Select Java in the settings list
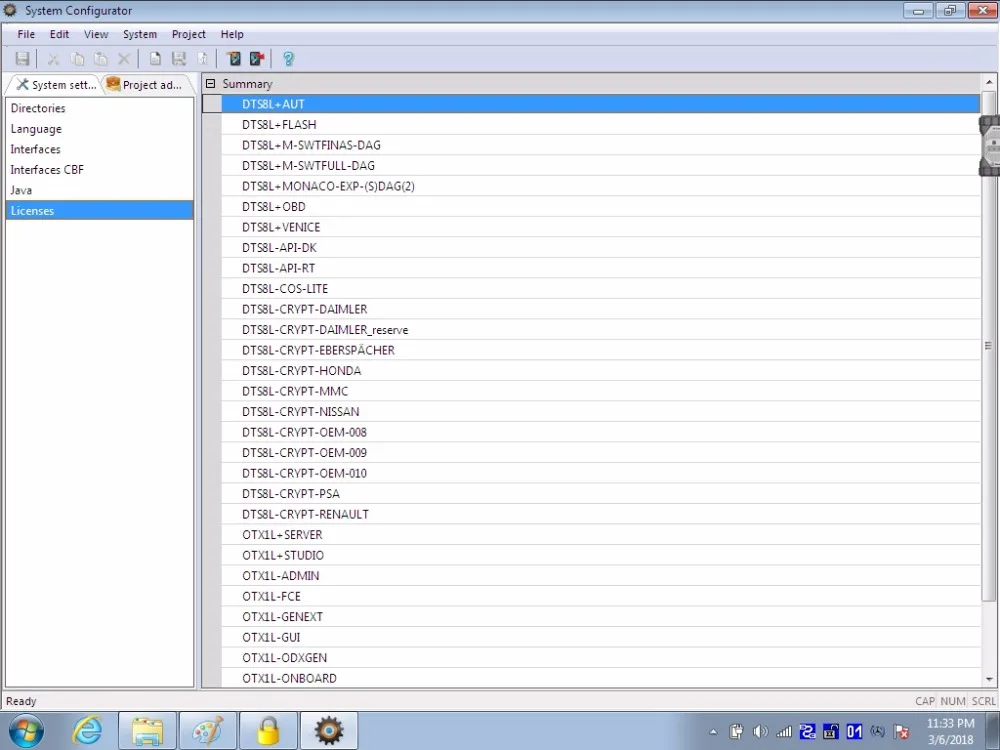1000x750 pixels. [99, 189]
